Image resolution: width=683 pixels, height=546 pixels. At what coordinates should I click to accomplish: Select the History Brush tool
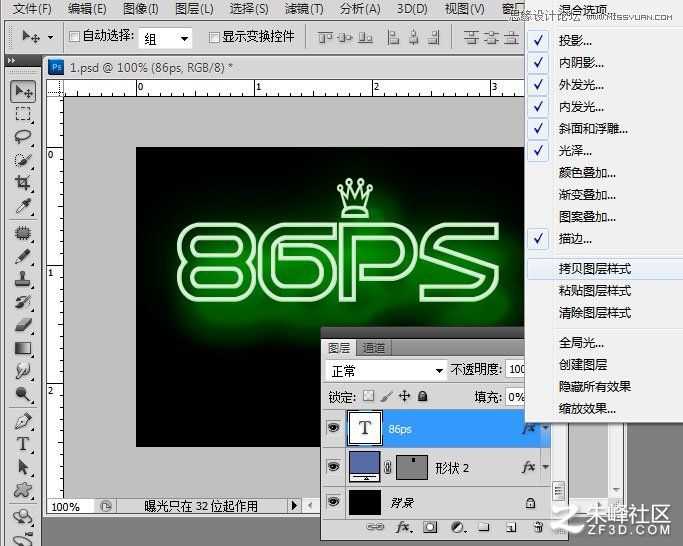[x=23, y=302]
